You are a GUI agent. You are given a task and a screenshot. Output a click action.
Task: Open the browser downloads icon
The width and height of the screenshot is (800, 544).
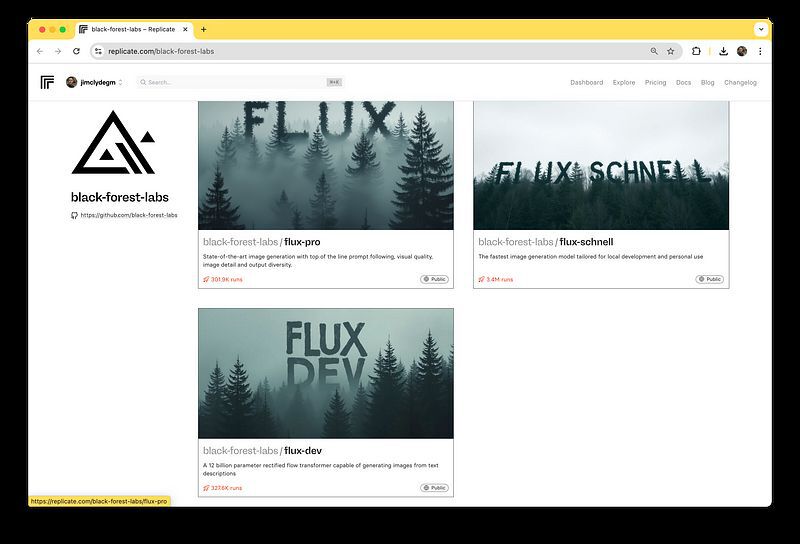point(723,51)
